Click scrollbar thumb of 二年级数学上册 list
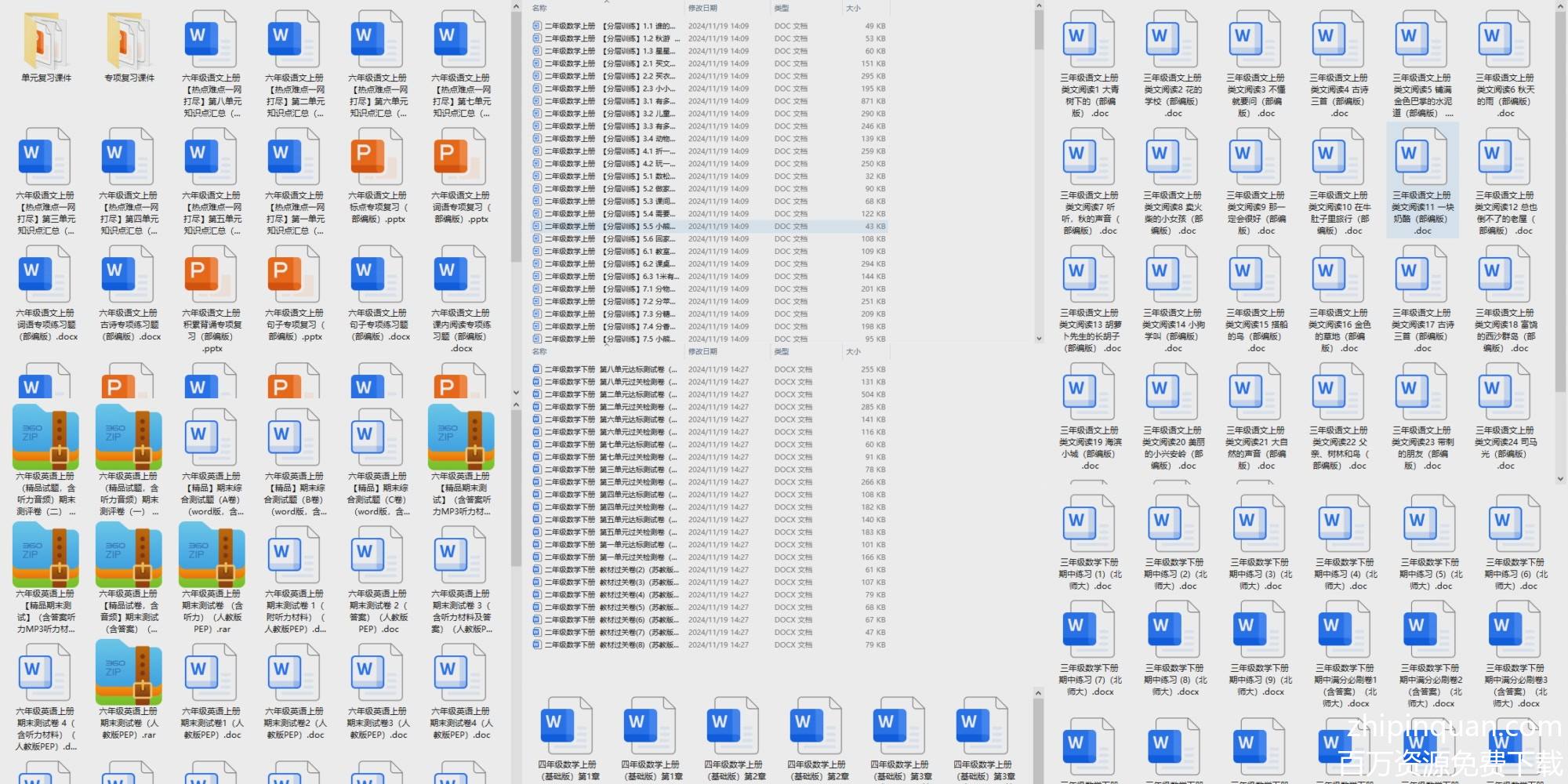Image resolution: width=1568 pixels, height=784 pixels. point(1039,31)
